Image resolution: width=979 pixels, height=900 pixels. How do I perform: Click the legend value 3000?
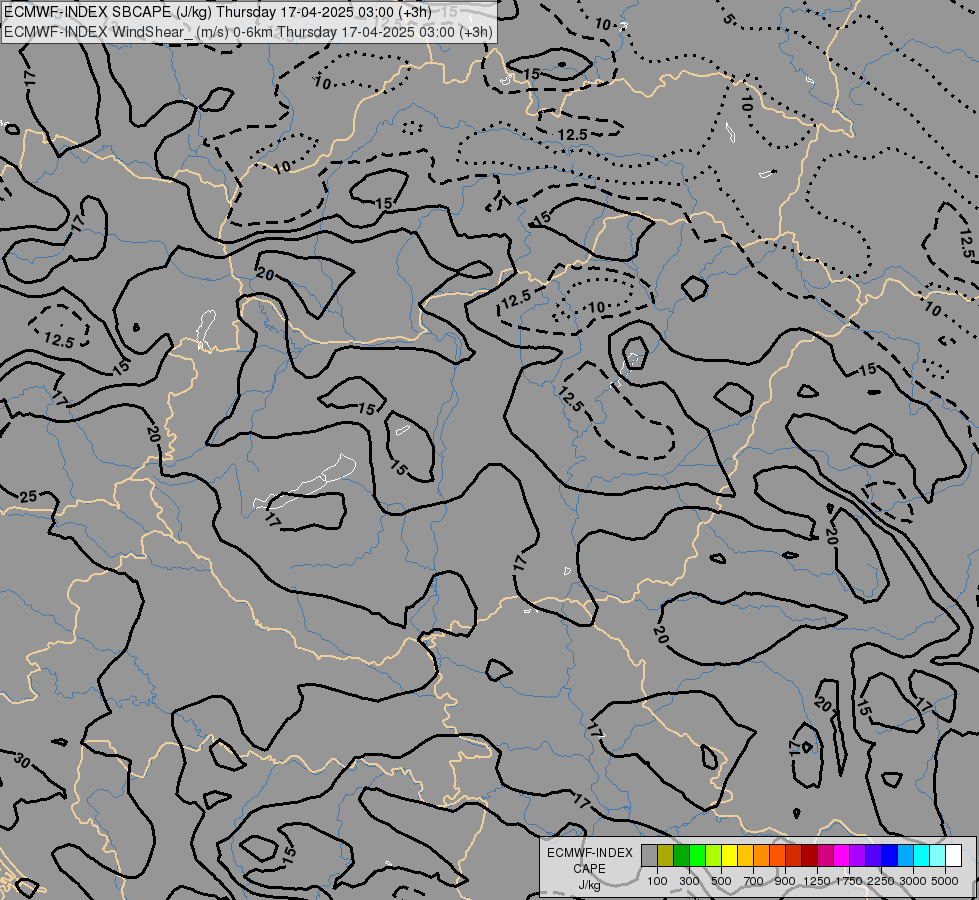913,881
